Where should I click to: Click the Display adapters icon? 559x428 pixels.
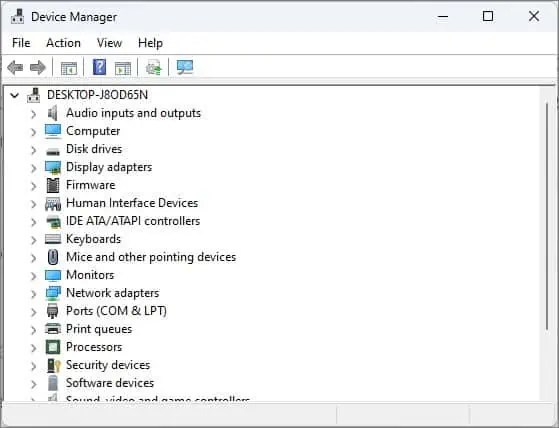[x=53, y=167]
